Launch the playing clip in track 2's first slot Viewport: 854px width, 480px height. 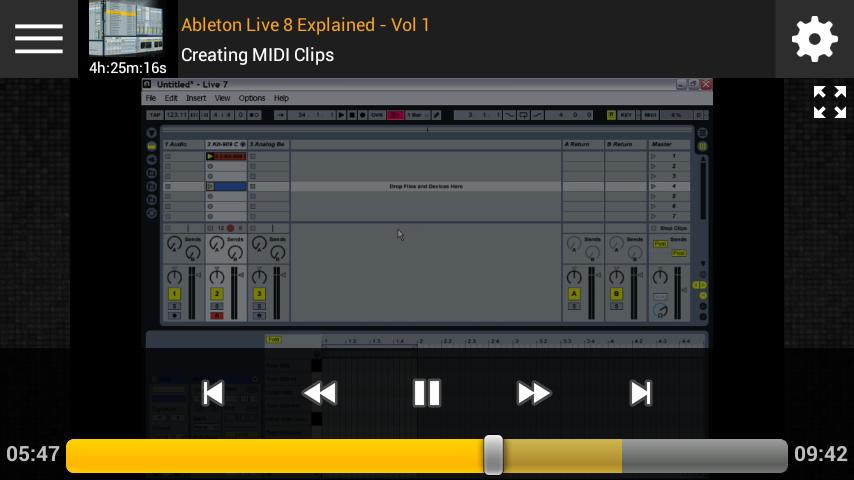[x=210, y=156]
